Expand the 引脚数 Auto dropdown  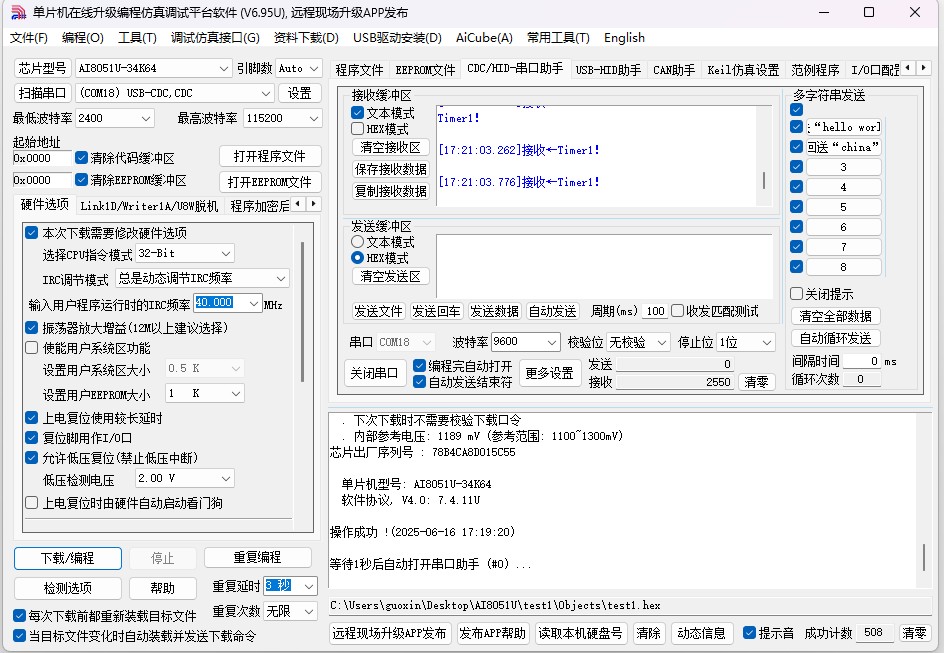point(314,69)
